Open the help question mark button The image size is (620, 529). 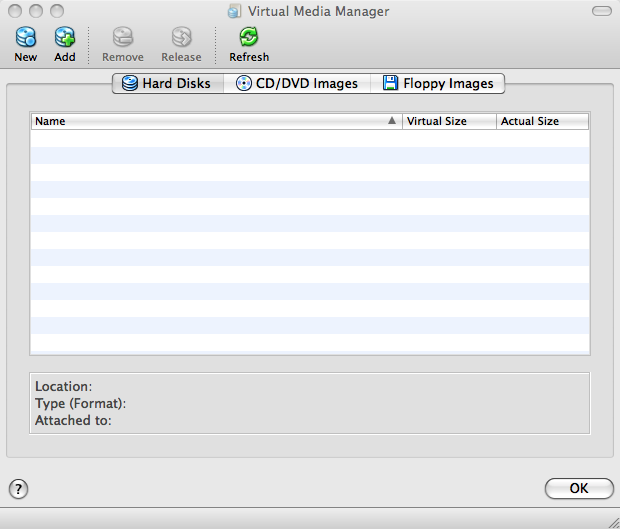coord(18,489)
